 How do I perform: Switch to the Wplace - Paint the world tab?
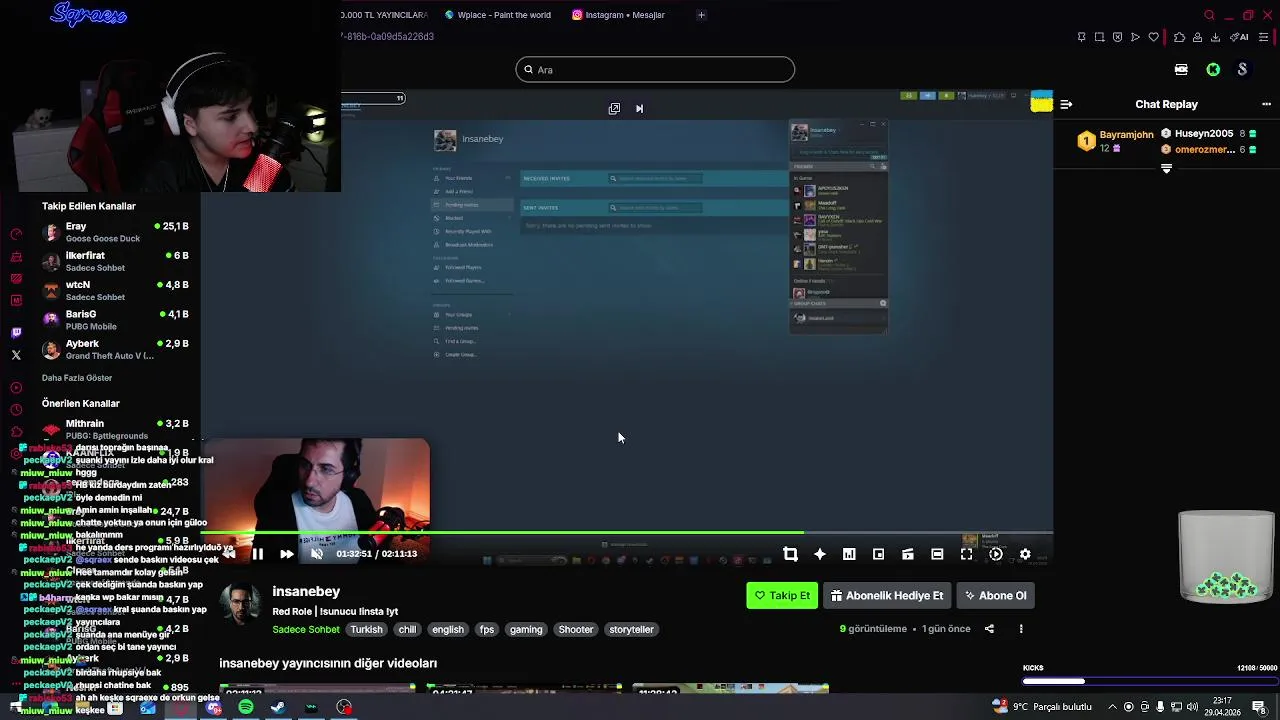click(497, 15)
